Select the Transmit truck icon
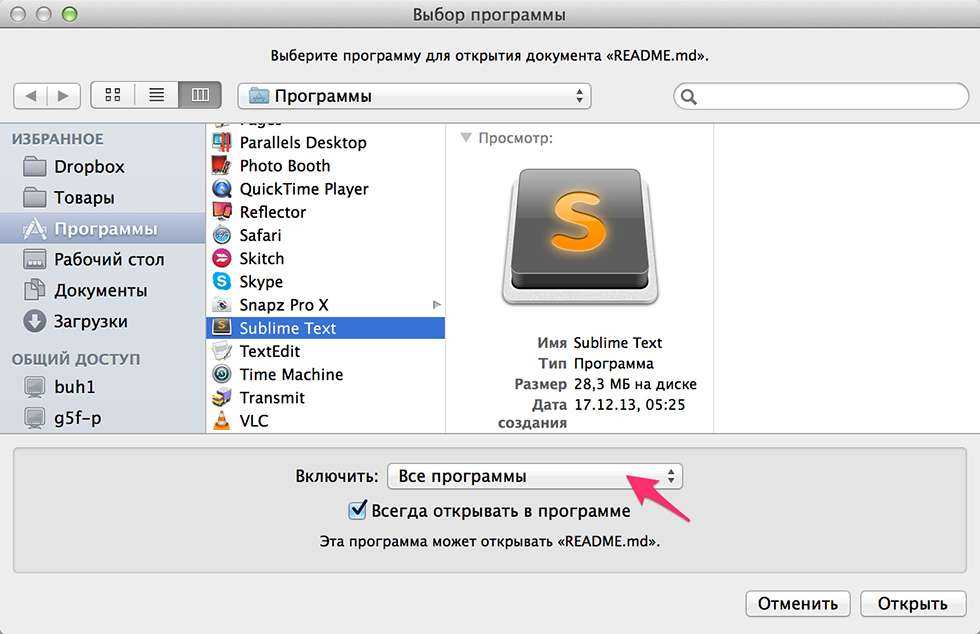 pos(222,398)
